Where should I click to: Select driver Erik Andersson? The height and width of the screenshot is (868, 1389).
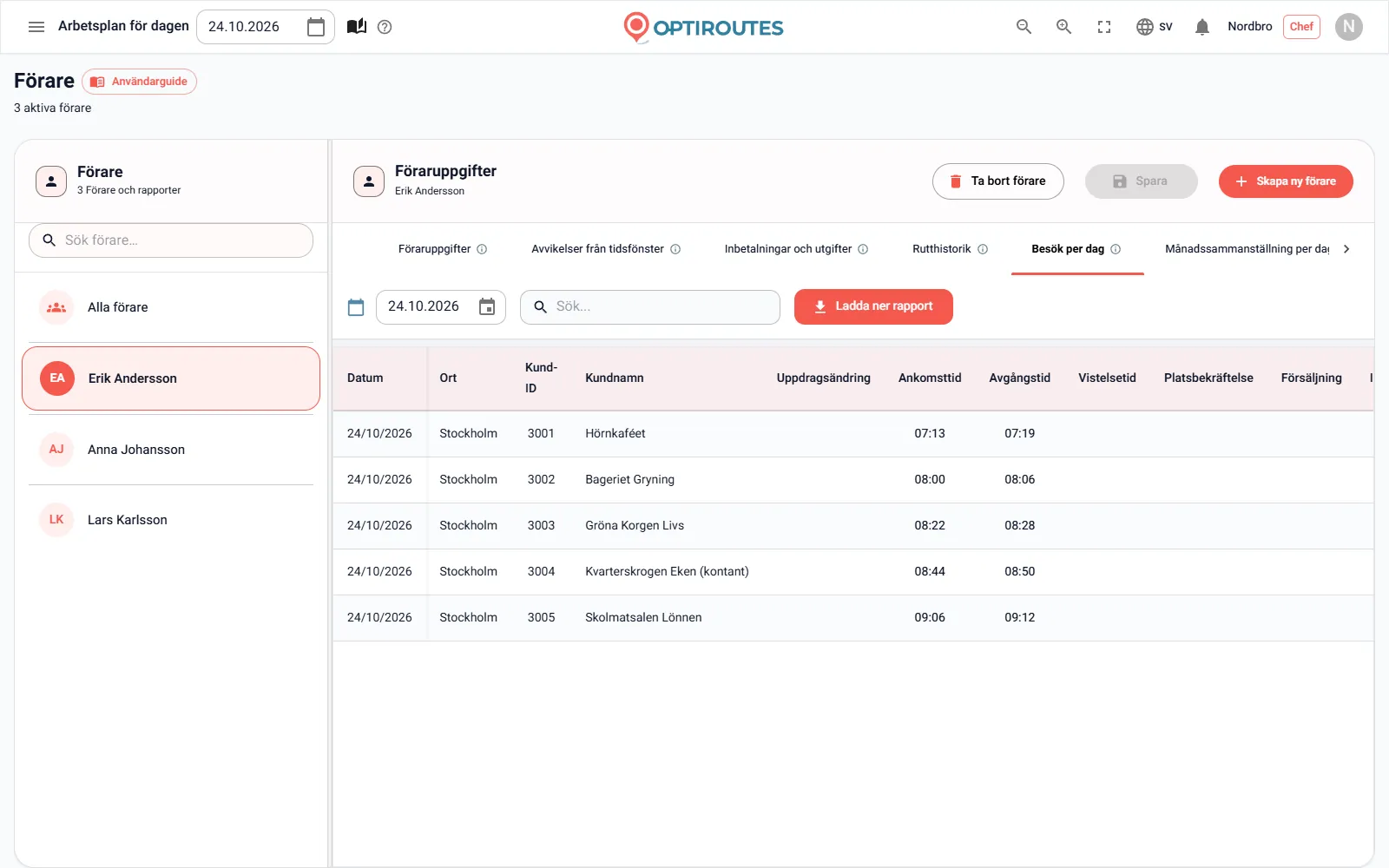(171, 378)
